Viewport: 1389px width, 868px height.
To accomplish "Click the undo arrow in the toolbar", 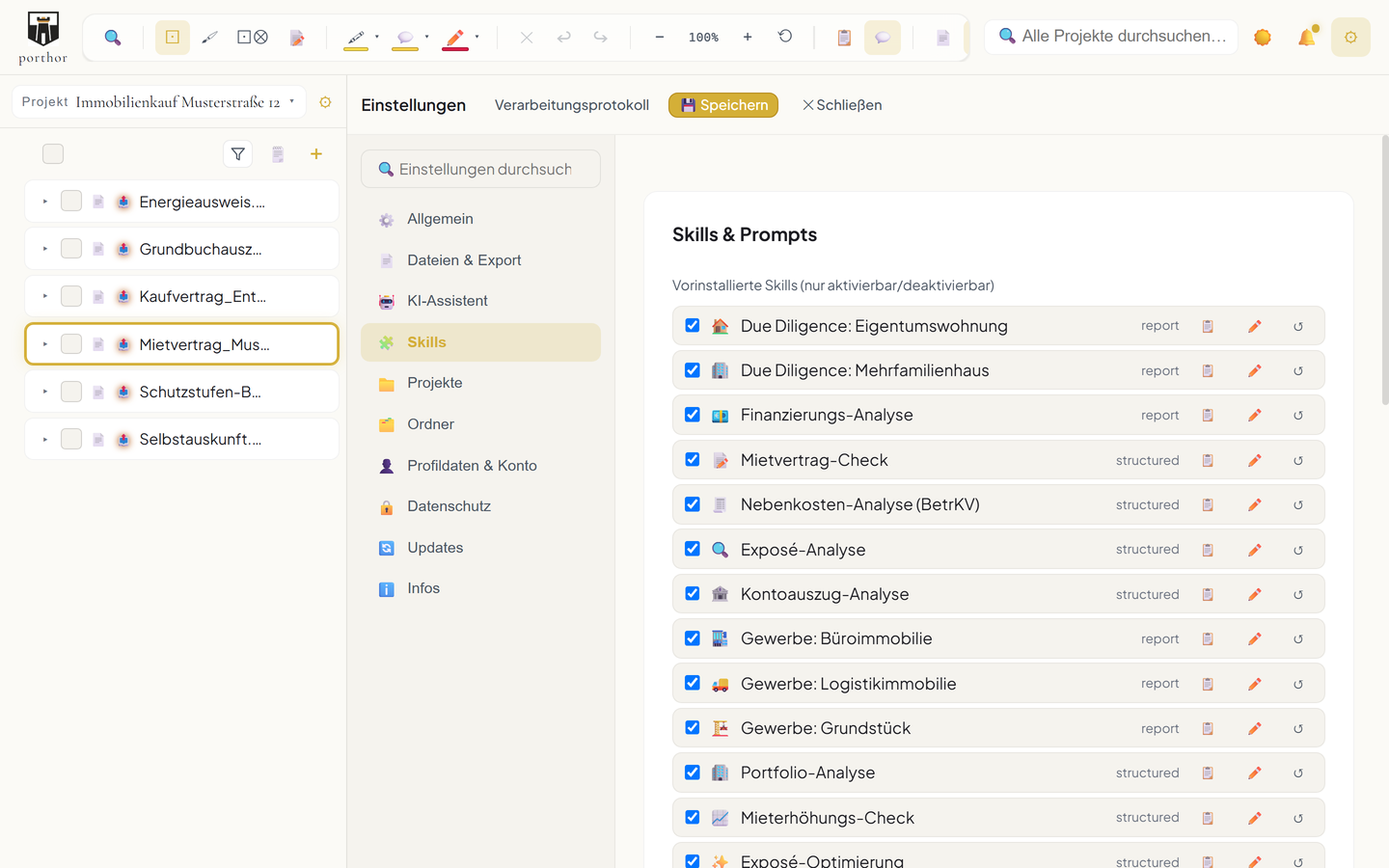I will 563,37.
